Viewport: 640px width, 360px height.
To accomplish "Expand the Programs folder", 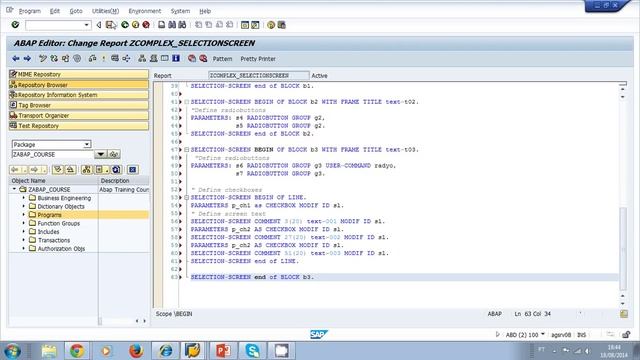I will (x=24, y=215).
